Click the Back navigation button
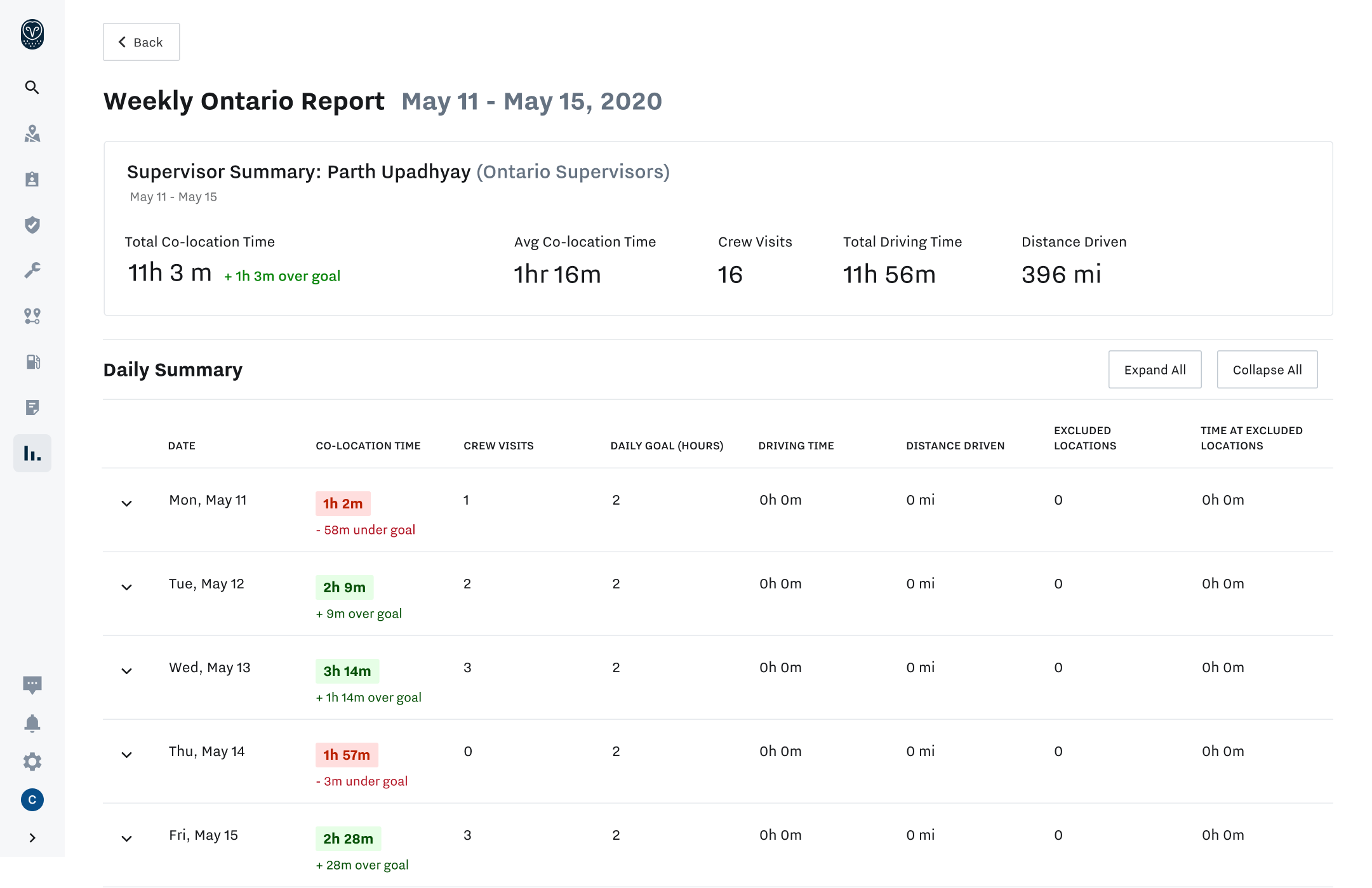 pos(141,41)
